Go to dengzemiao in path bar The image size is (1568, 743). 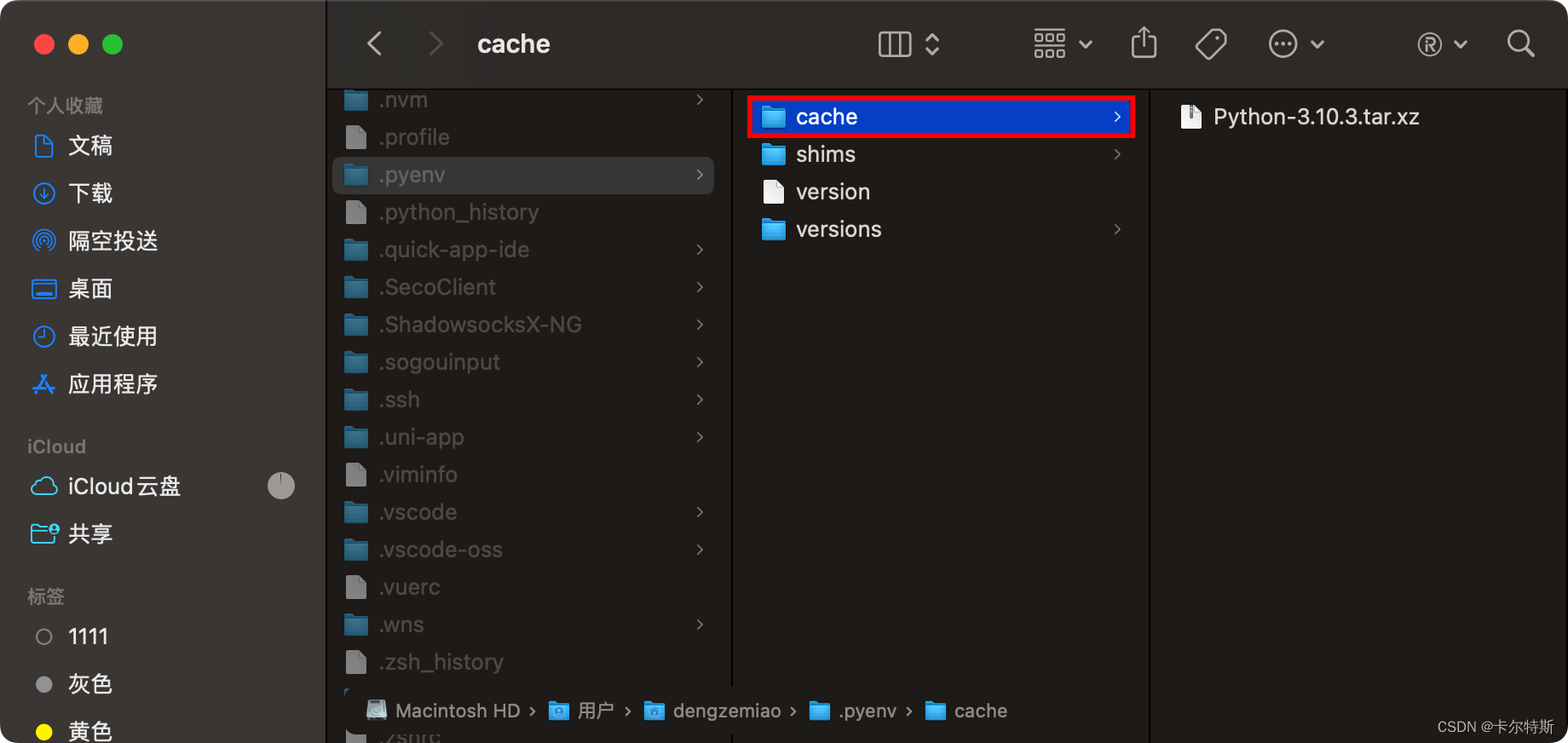click(726, 711)
